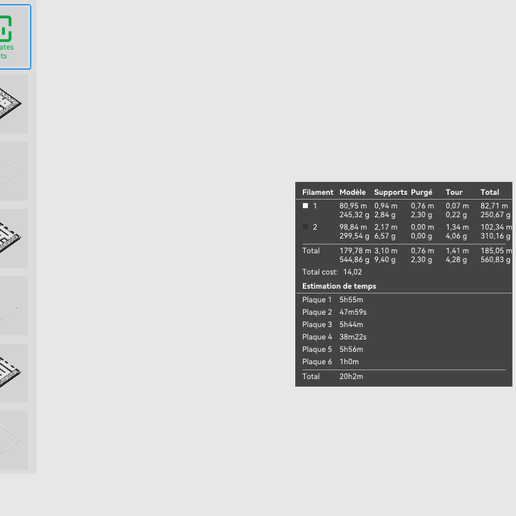The image size is (516, 516).
Task: Select the fourth plate thumbnail in sidebar
Action: 13,306
